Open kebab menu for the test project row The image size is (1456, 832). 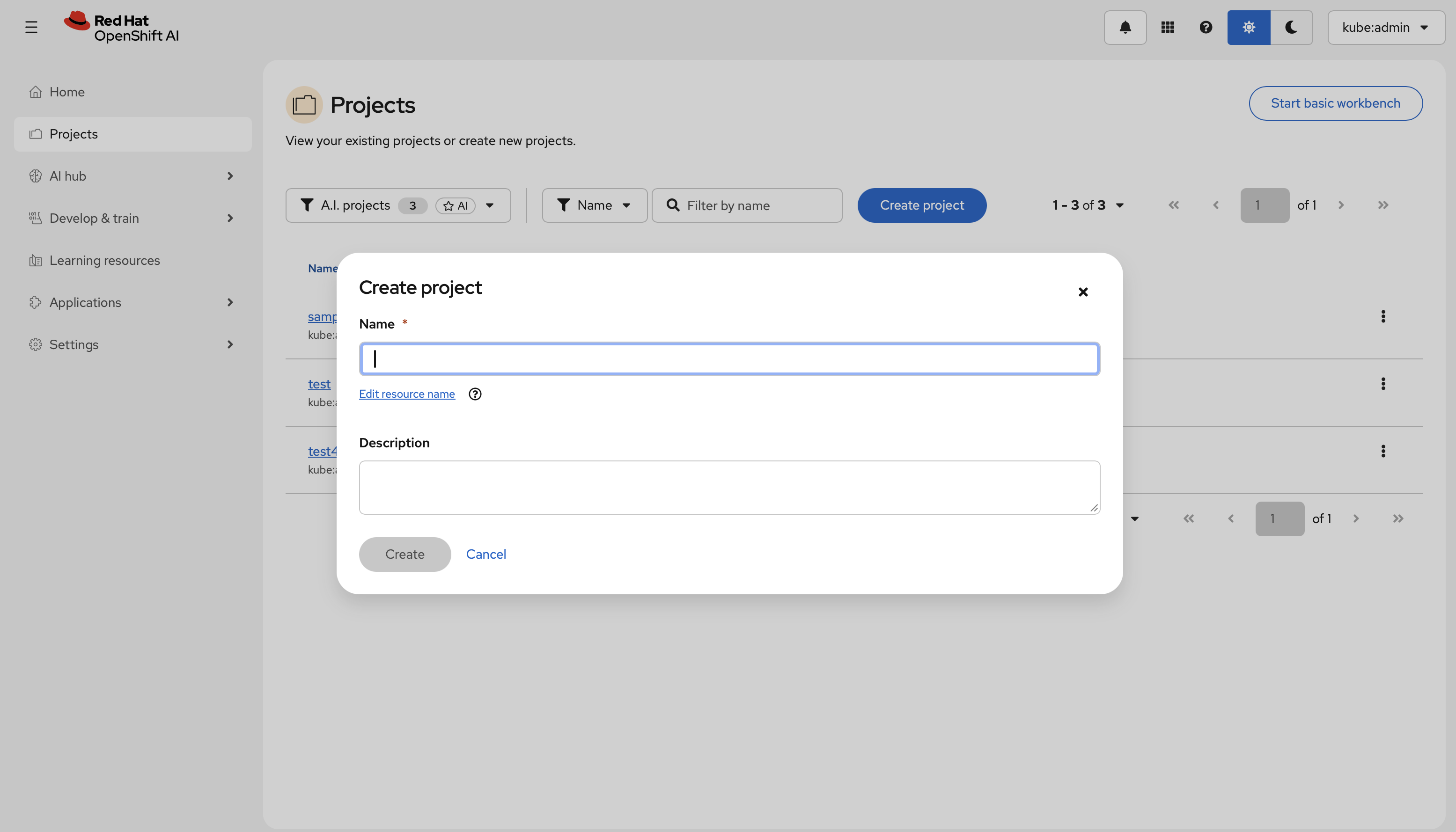pos(1383,384)
